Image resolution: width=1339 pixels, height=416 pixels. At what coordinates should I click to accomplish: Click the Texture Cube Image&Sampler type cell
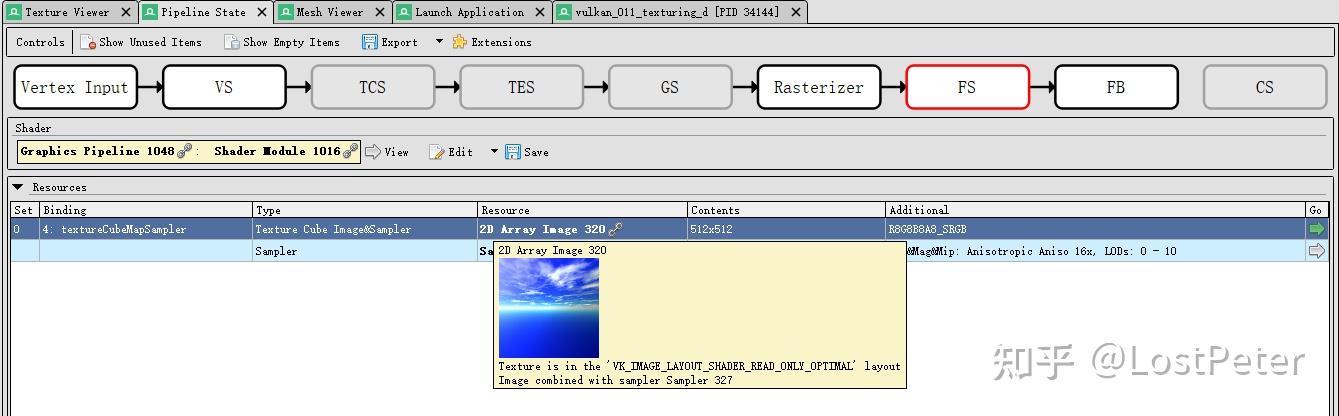click(365, 229)
